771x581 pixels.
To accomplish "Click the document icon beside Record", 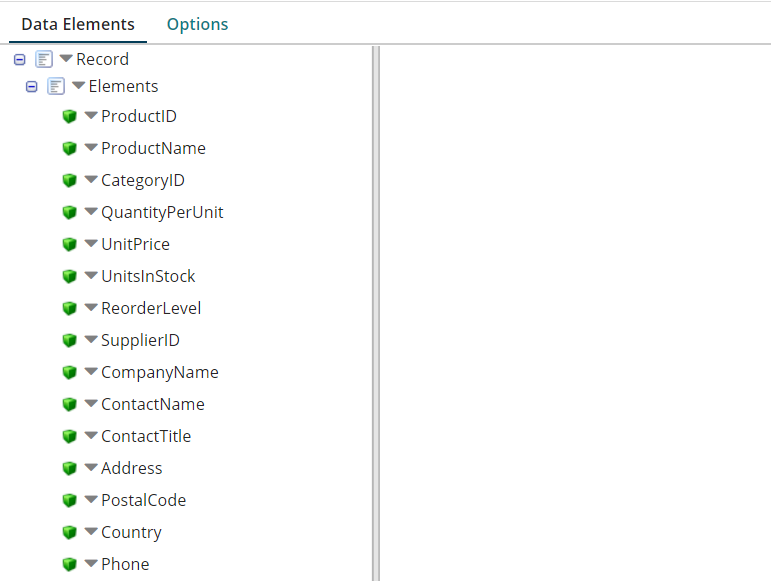I will (43, 60).
